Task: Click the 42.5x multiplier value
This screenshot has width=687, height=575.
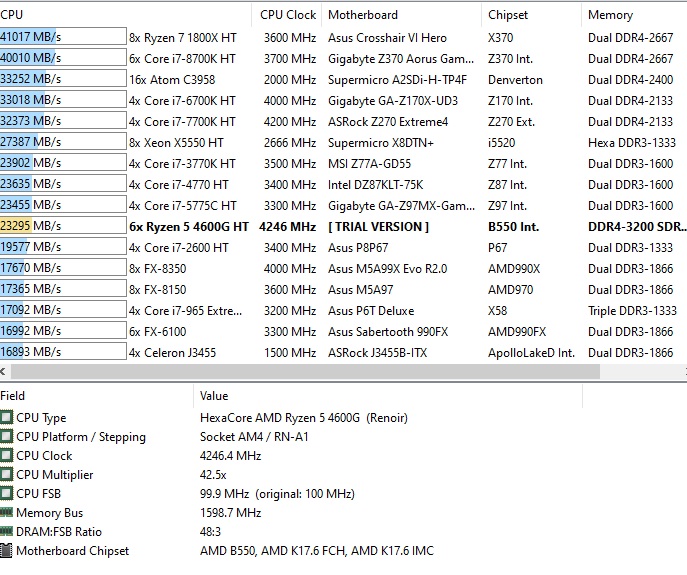Action: [213, 475]
